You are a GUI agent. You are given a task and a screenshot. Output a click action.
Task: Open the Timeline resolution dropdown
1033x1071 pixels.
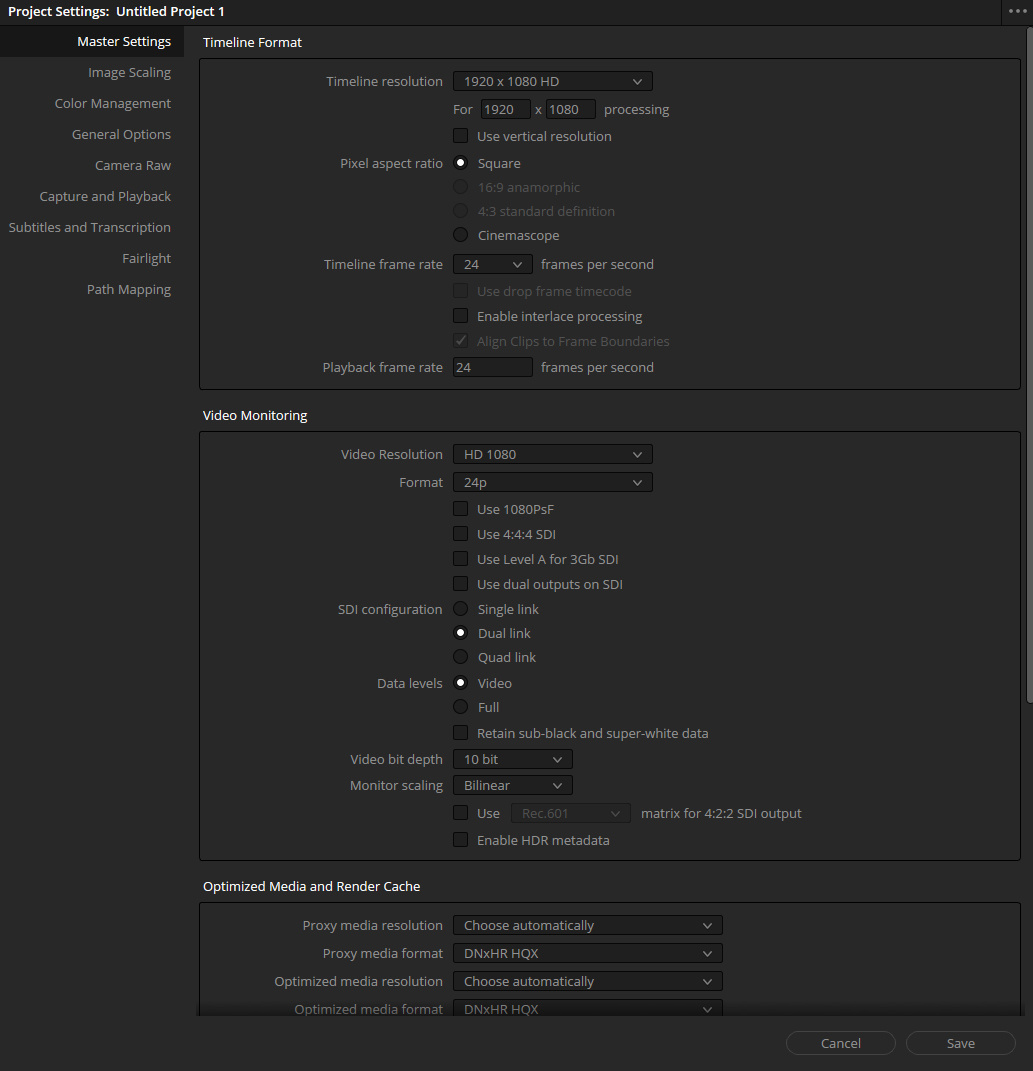pyautogui.click(x=552, y=80)
